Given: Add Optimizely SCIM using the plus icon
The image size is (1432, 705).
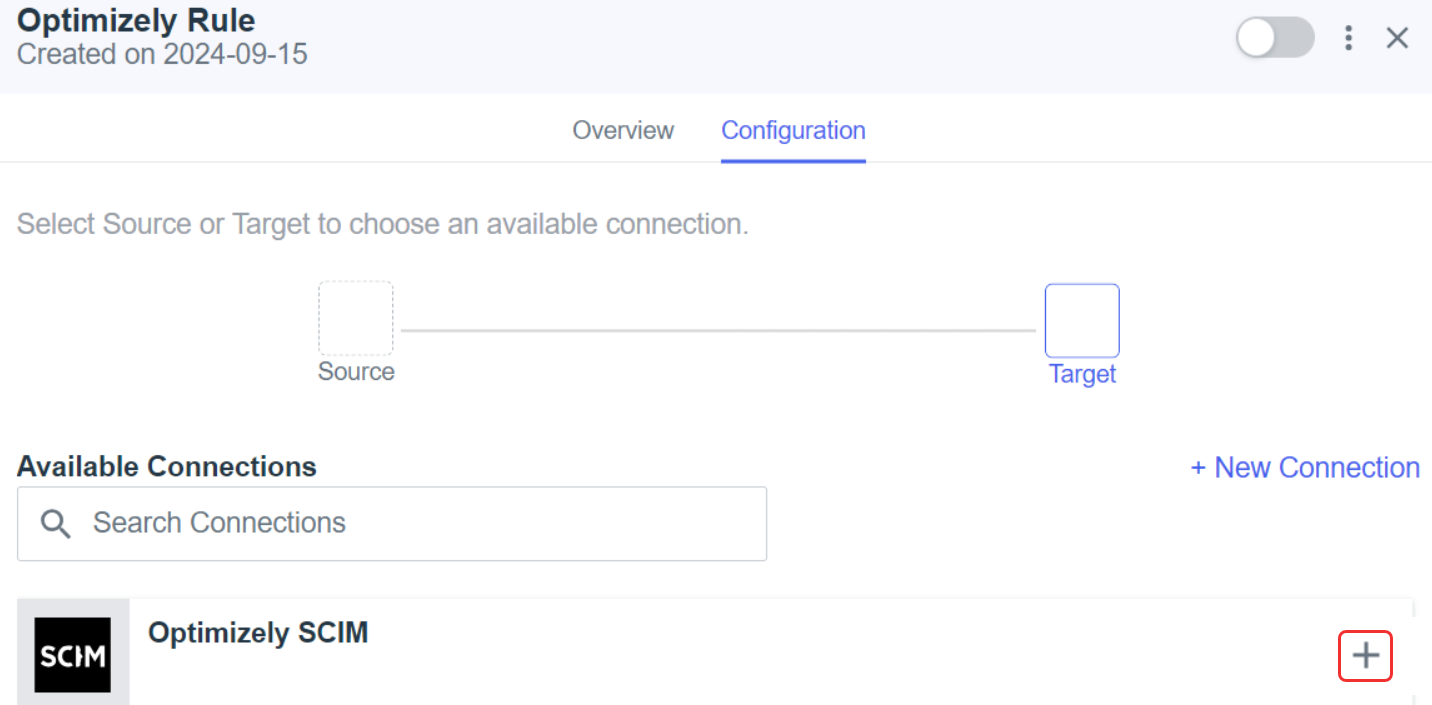Looking at the screenshot, I should [1366, 656].
